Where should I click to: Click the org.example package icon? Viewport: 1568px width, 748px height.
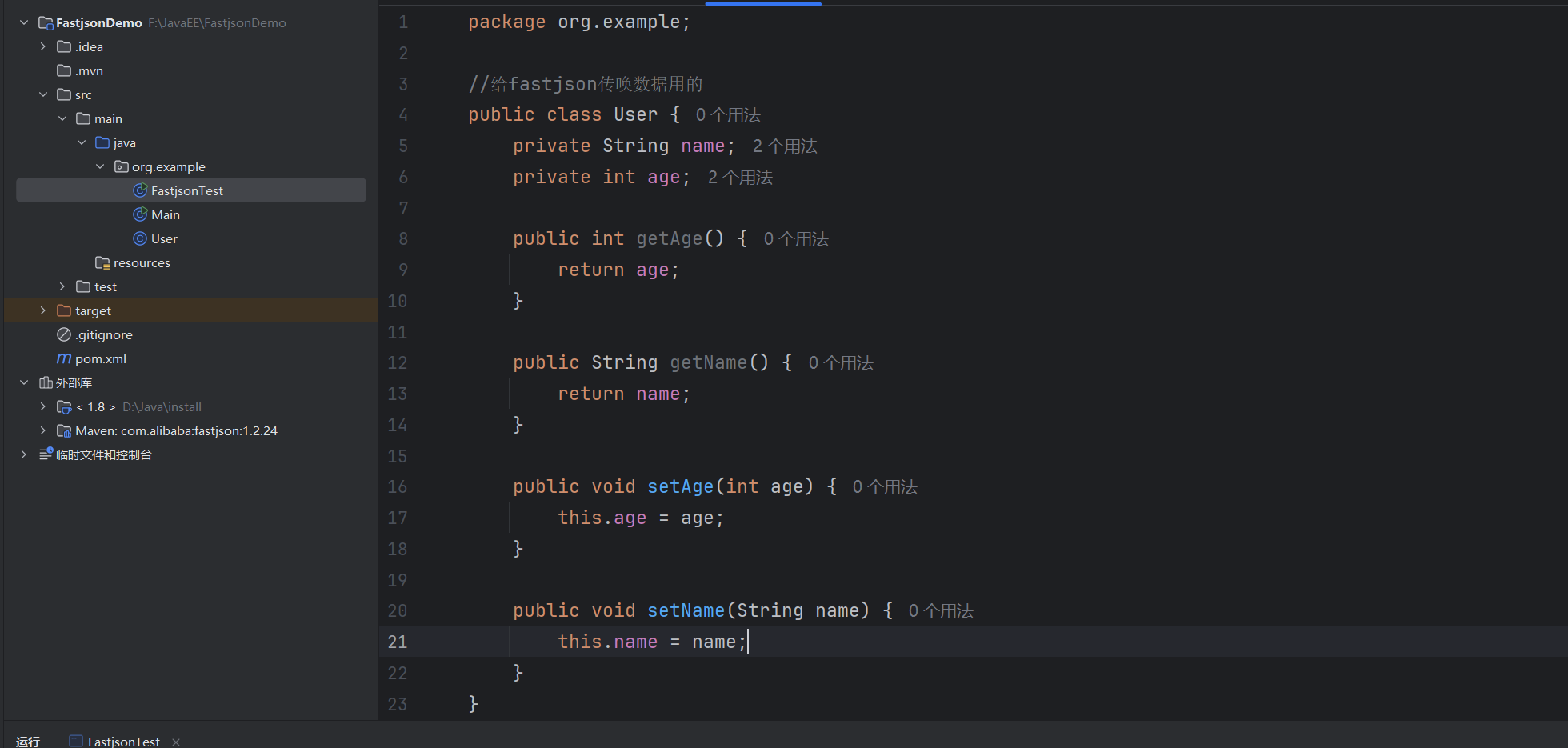pos(122,166)
